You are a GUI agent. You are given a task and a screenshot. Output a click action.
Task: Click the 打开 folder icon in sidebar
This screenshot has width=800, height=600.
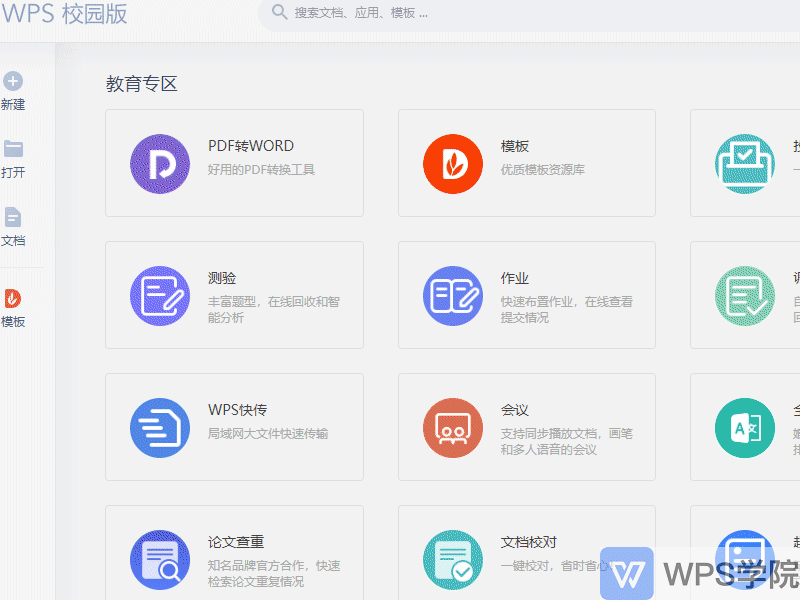pos(12,148)
